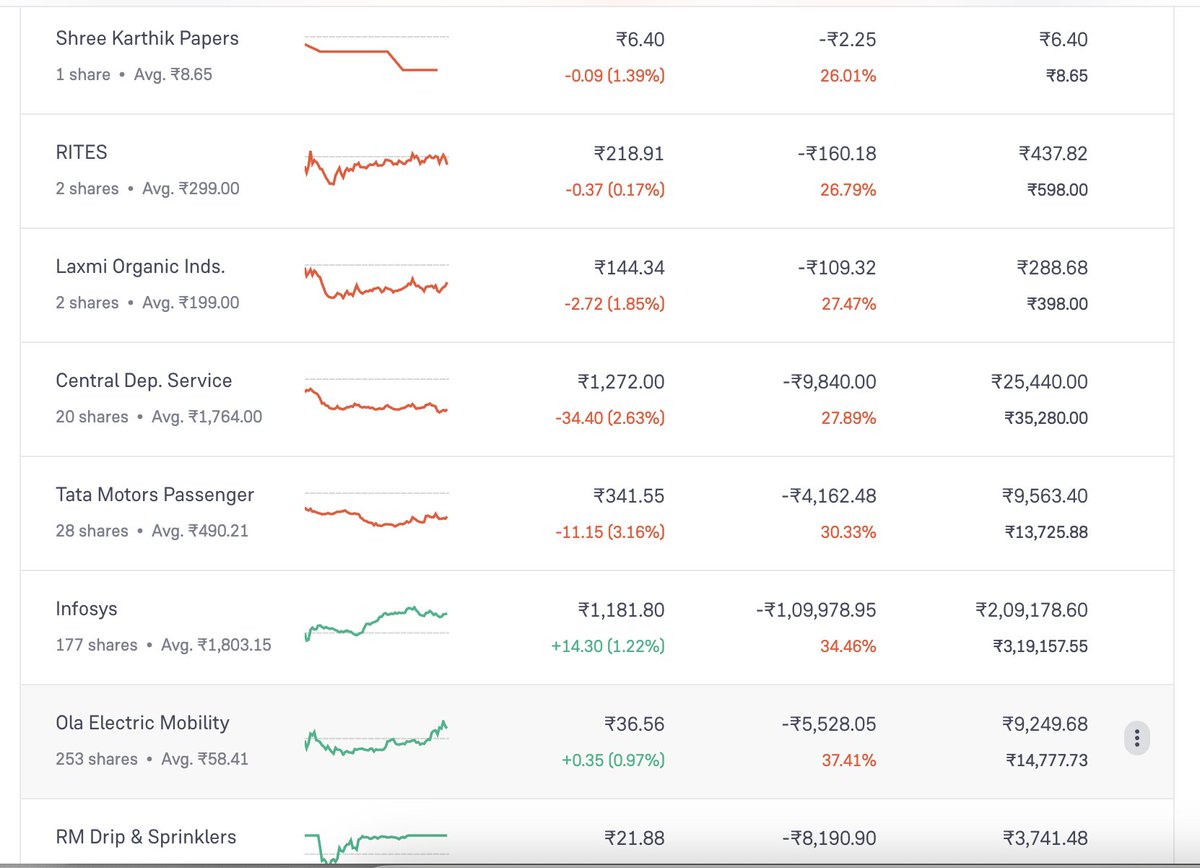Open Ola Electric Mobility stock name
The width and height of the screenshot is (1200, 868).
pyautogui.click(x=143, y=723)
